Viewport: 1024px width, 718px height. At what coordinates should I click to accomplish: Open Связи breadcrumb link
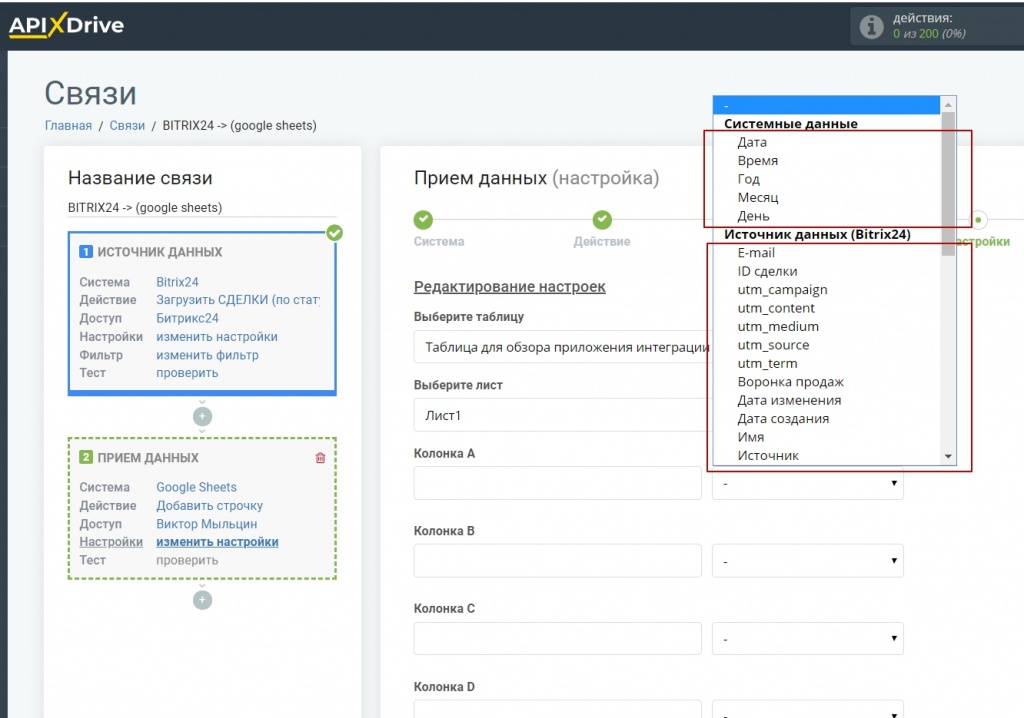point(127,125)
